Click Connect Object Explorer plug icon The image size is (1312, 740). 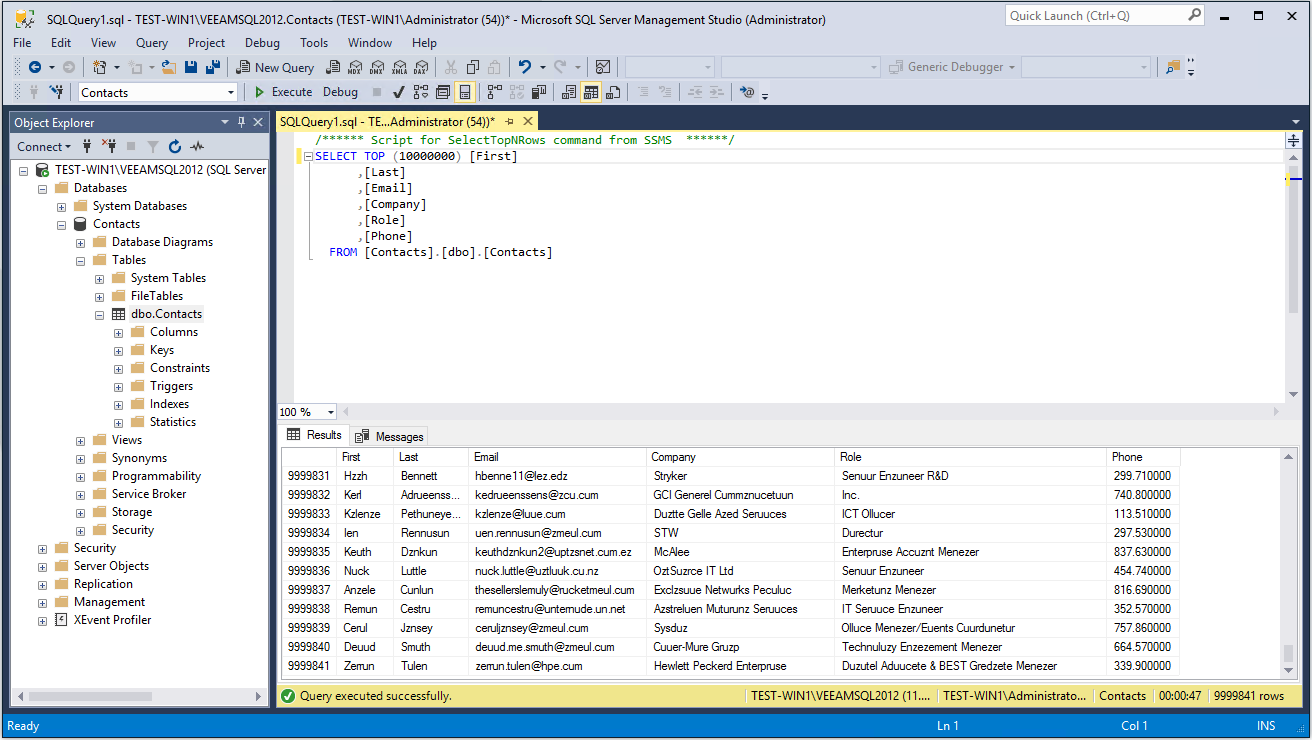pyautogui.click(x=88, y=146)
